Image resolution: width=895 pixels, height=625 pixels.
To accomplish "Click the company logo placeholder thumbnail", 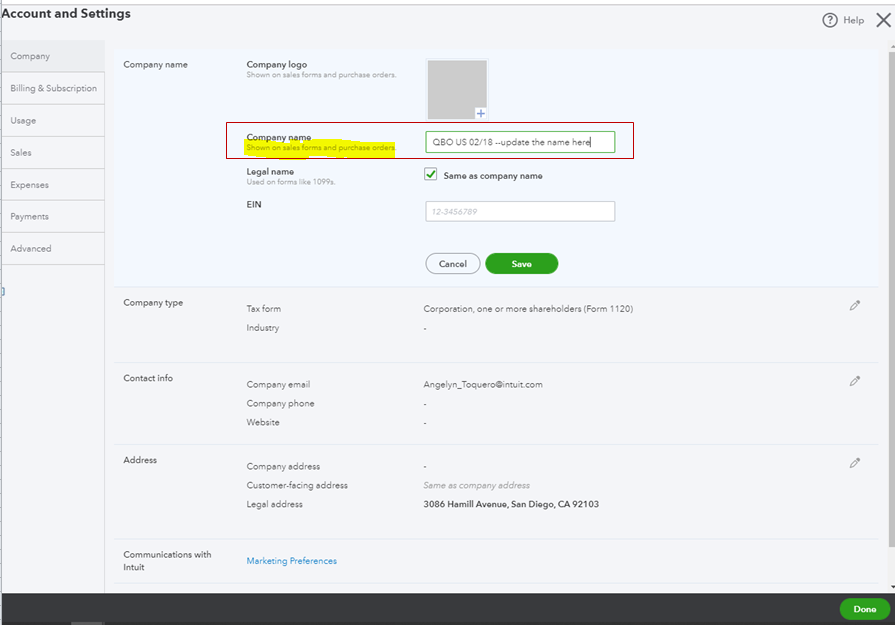I will (x=457, y=89).
